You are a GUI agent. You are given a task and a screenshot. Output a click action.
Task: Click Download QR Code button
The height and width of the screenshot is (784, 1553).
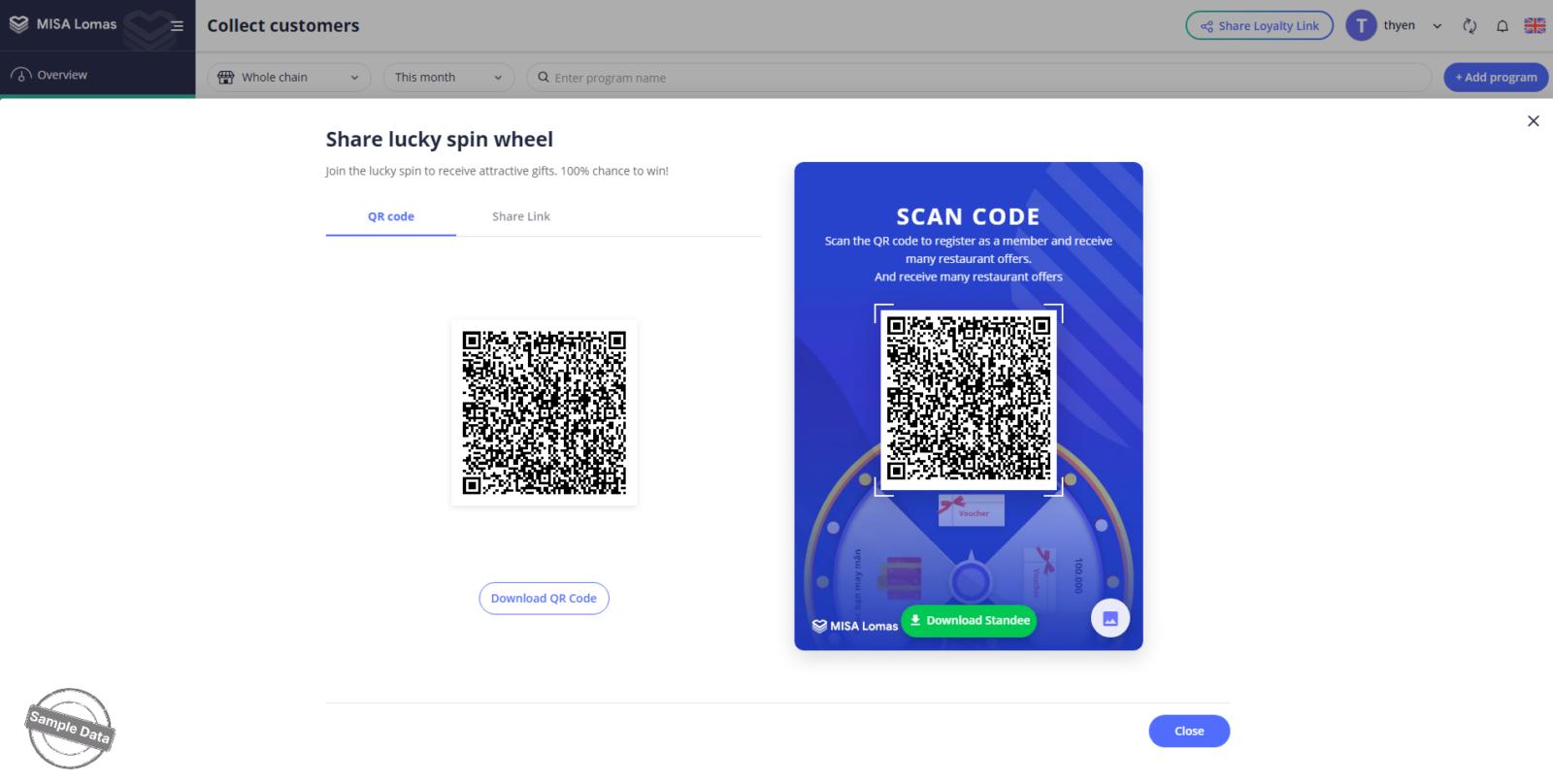click(544, 599)
